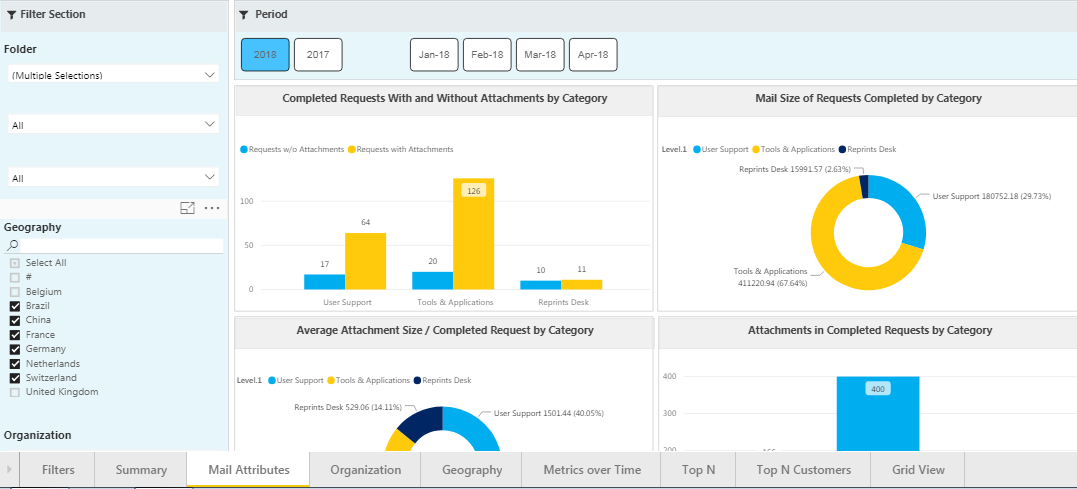The width and height of the screenshot is (1077, 489).
Task: Select the Feb-18 month button
Action: [x=487, y=55]
